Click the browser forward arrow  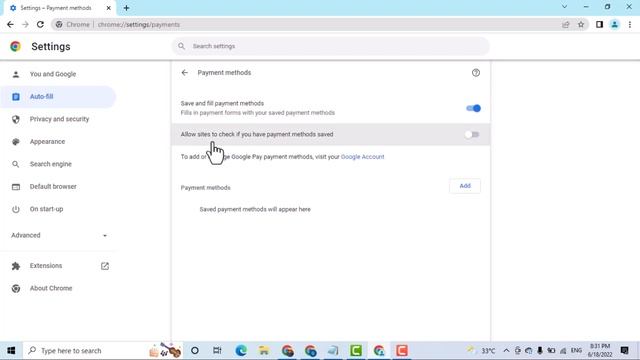25,24
